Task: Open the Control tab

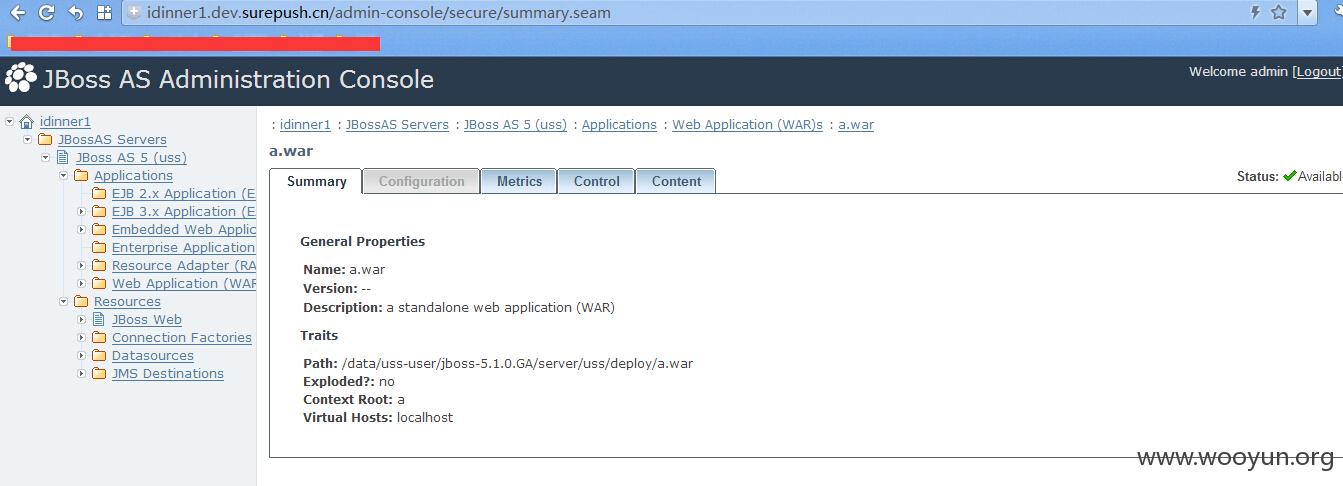Action: click(x=596, y=181)
